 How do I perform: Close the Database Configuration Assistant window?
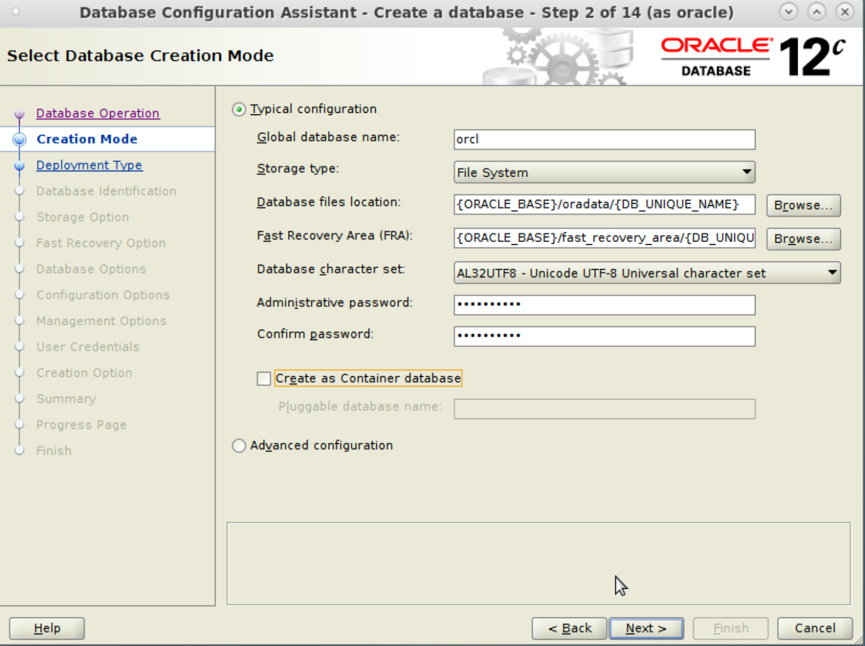pos(845,12)
